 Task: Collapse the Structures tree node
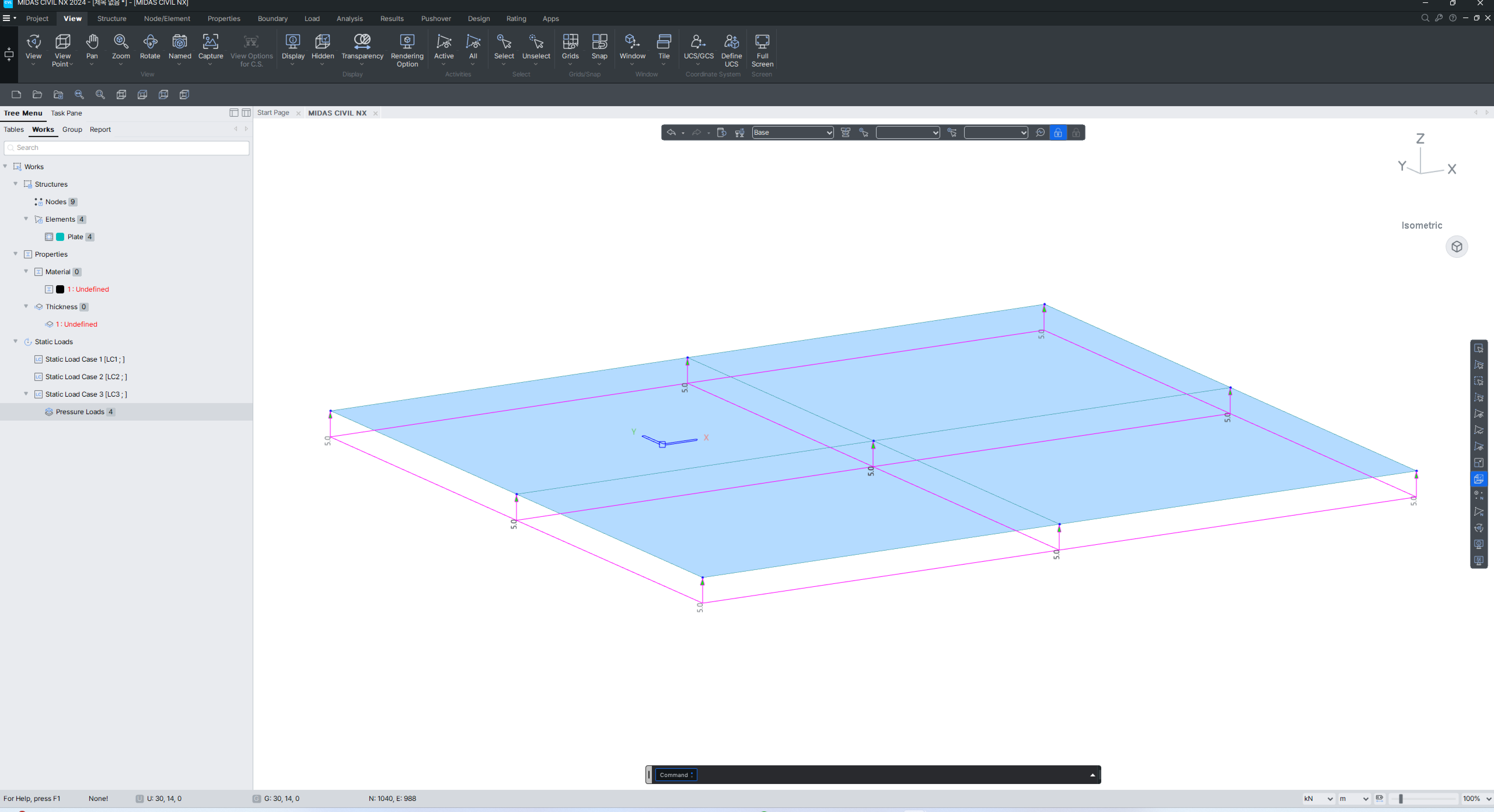pos(16,184)
